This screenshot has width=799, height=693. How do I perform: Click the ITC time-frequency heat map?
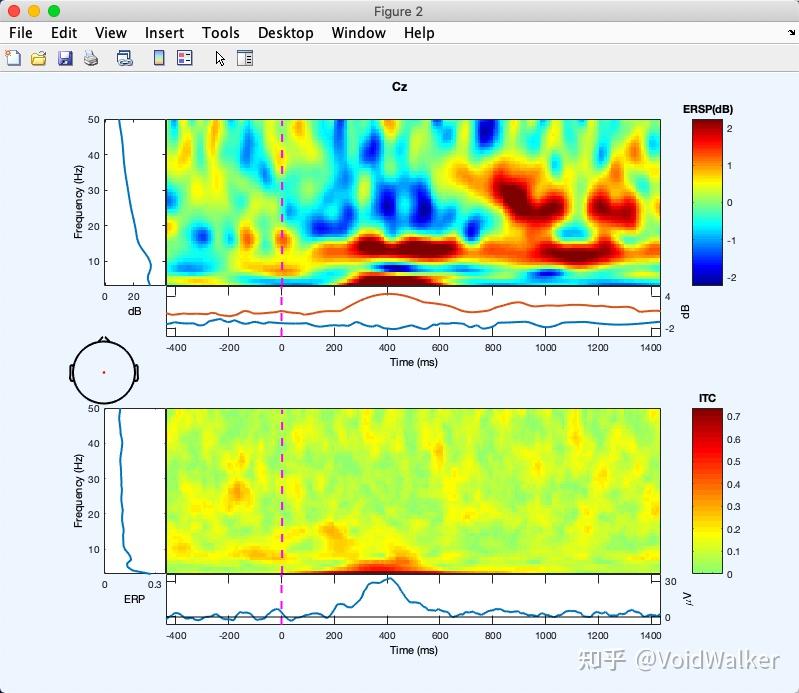[x=413, y=491]
